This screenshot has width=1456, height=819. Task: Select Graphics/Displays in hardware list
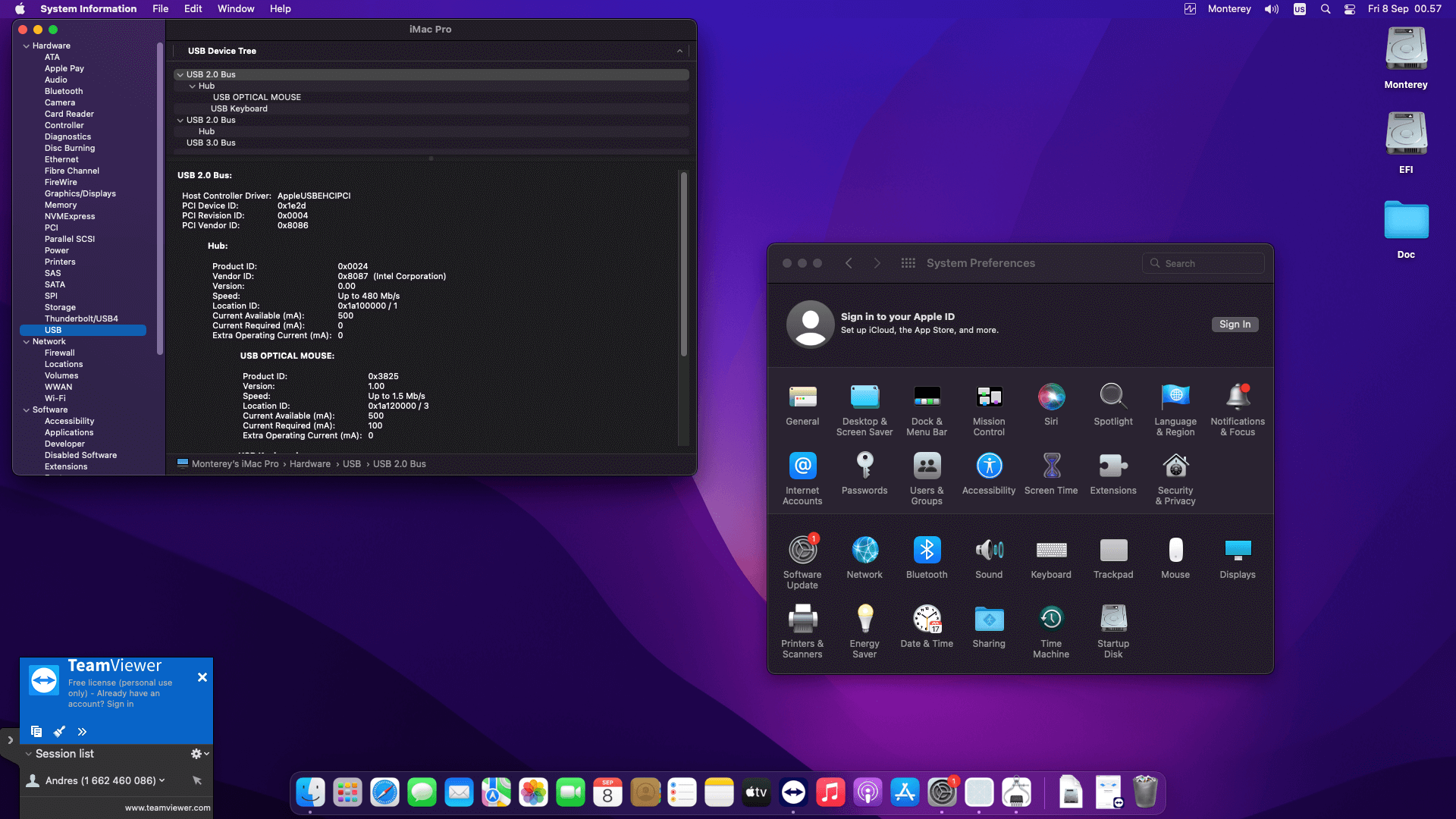80,194
